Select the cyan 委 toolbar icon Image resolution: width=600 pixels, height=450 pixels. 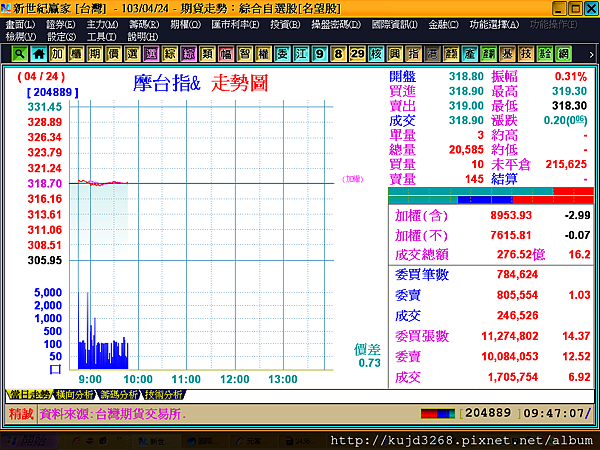click(x=282, y=54)
